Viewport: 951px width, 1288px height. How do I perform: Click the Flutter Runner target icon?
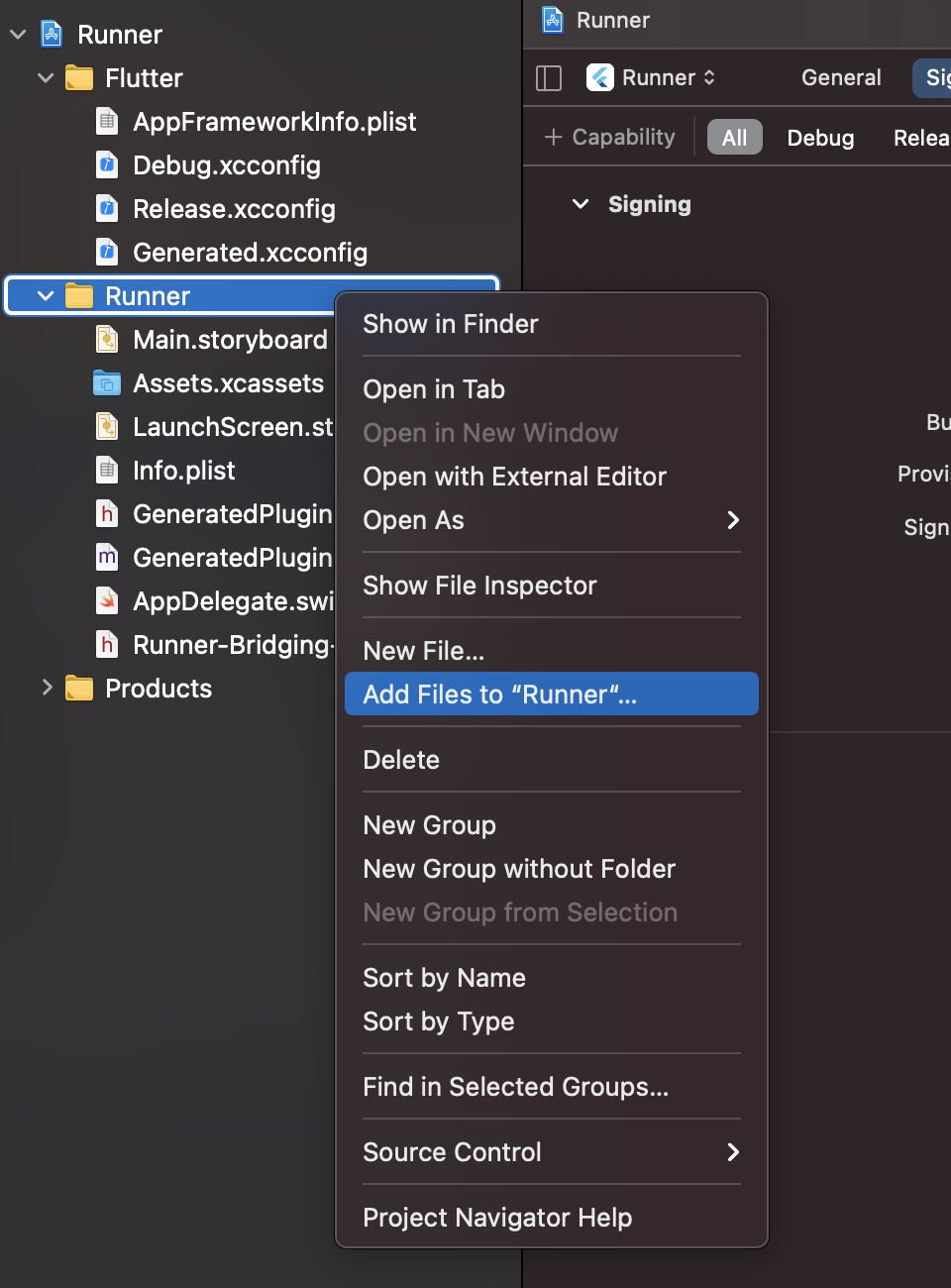600,77
